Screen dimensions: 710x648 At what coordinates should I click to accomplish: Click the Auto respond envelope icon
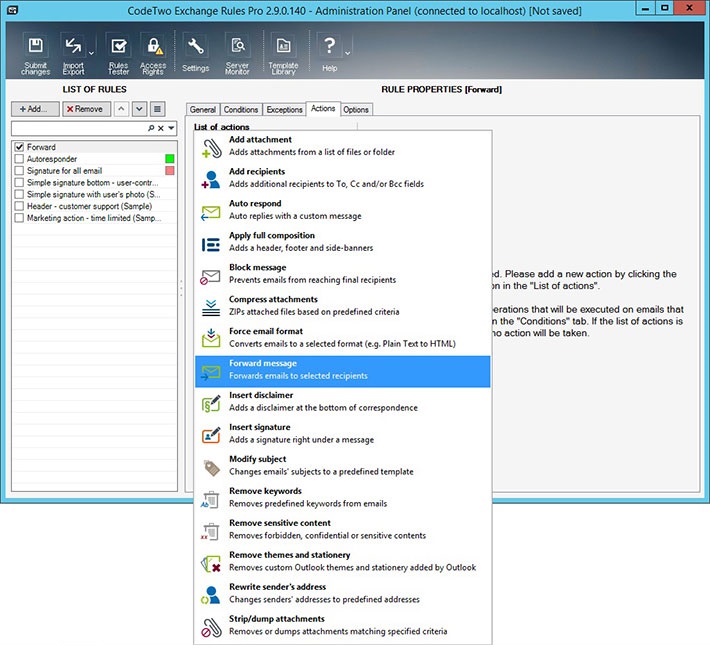pos(211,212)
